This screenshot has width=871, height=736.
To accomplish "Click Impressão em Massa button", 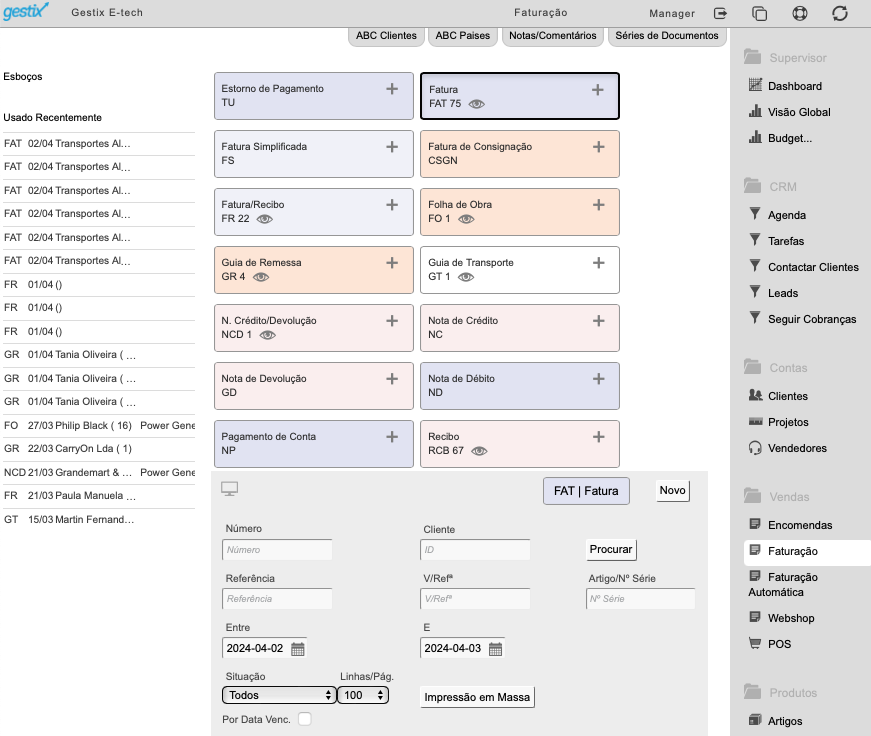I will pyautogui.click(x=477, y=697).
